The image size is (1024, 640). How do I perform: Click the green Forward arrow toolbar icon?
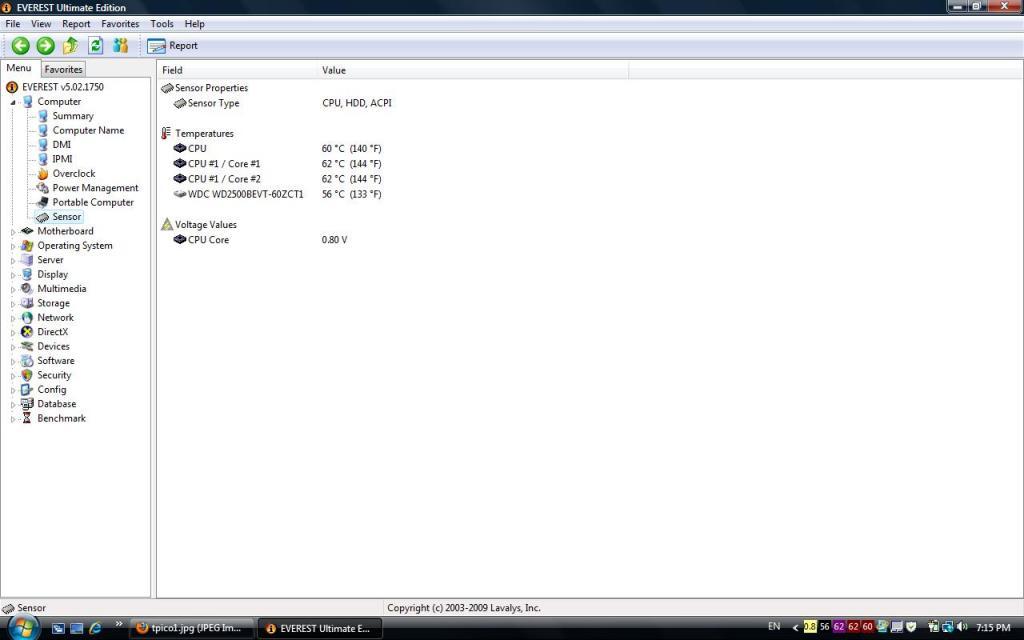[45, 46]
